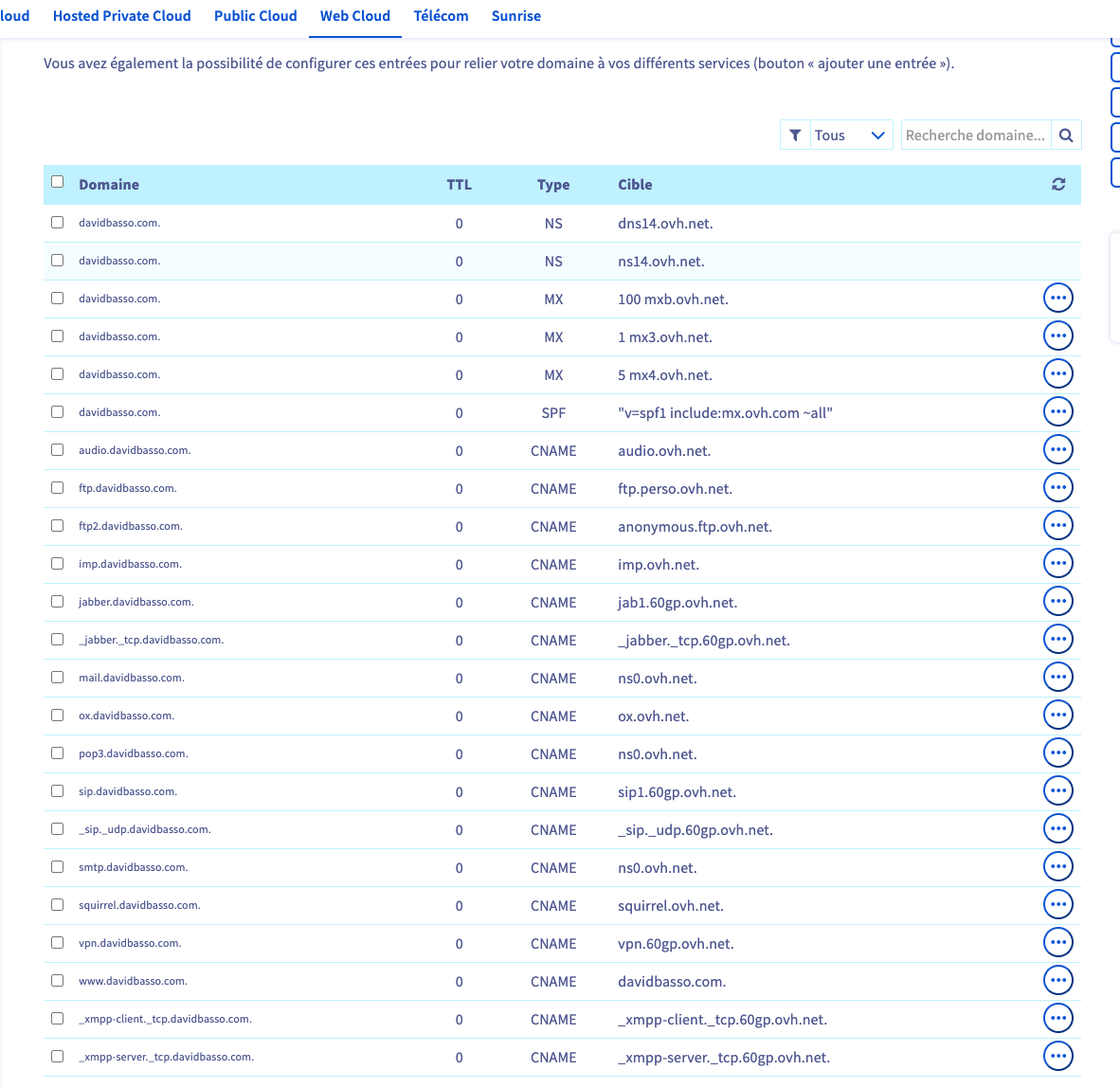Open actions menu for vpn.davidbasso.com. row
The height and width of the screenshot is (1088, 1120).
click(x=1057, y=943)
